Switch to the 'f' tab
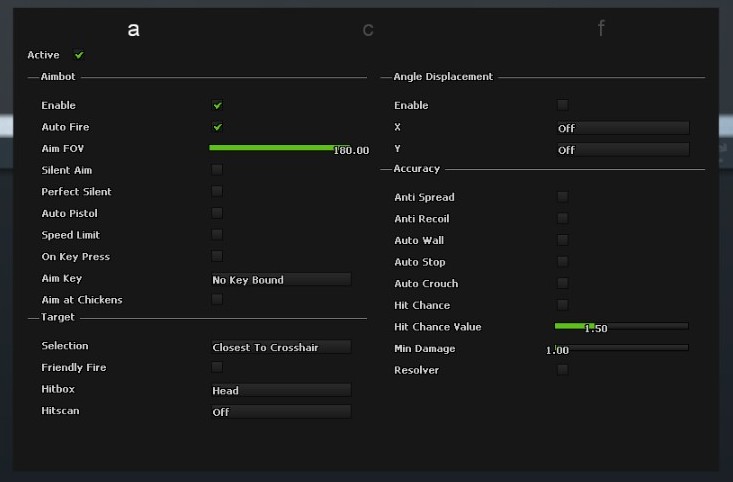The height and width of the screenshot is (482, 733). tap(601, 28)
